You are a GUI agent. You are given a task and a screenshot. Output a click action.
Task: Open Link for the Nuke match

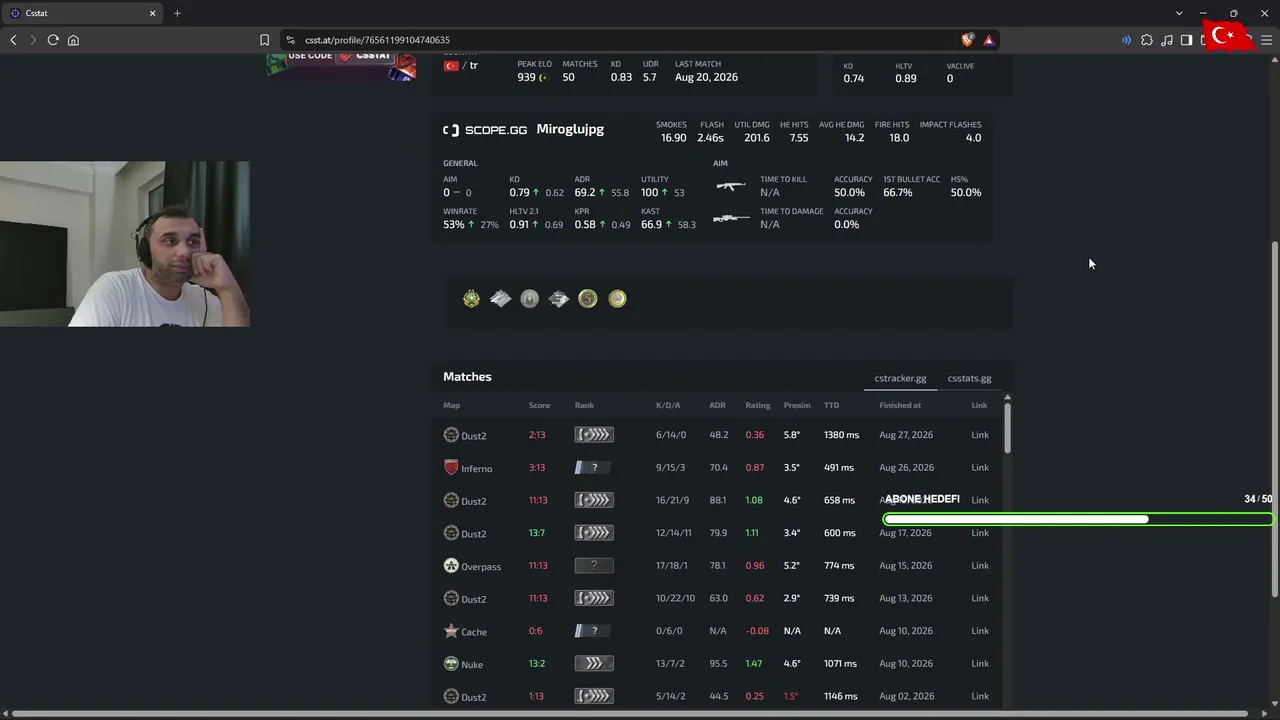pyautogui.click(x=980, y=664)
